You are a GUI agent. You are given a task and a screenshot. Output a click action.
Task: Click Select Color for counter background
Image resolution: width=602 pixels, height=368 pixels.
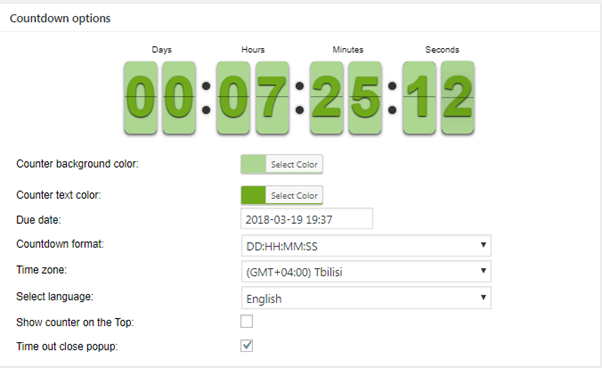294,164
